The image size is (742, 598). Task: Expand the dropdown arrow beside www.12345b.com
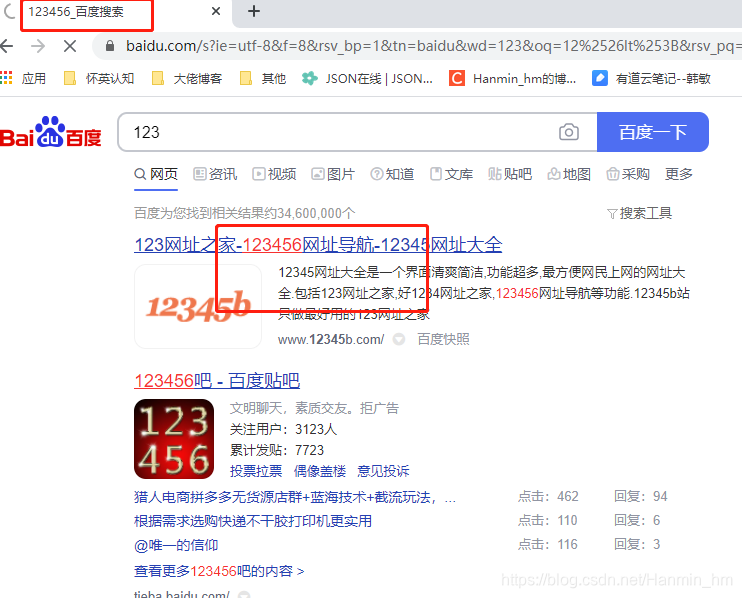coord(399,339)
